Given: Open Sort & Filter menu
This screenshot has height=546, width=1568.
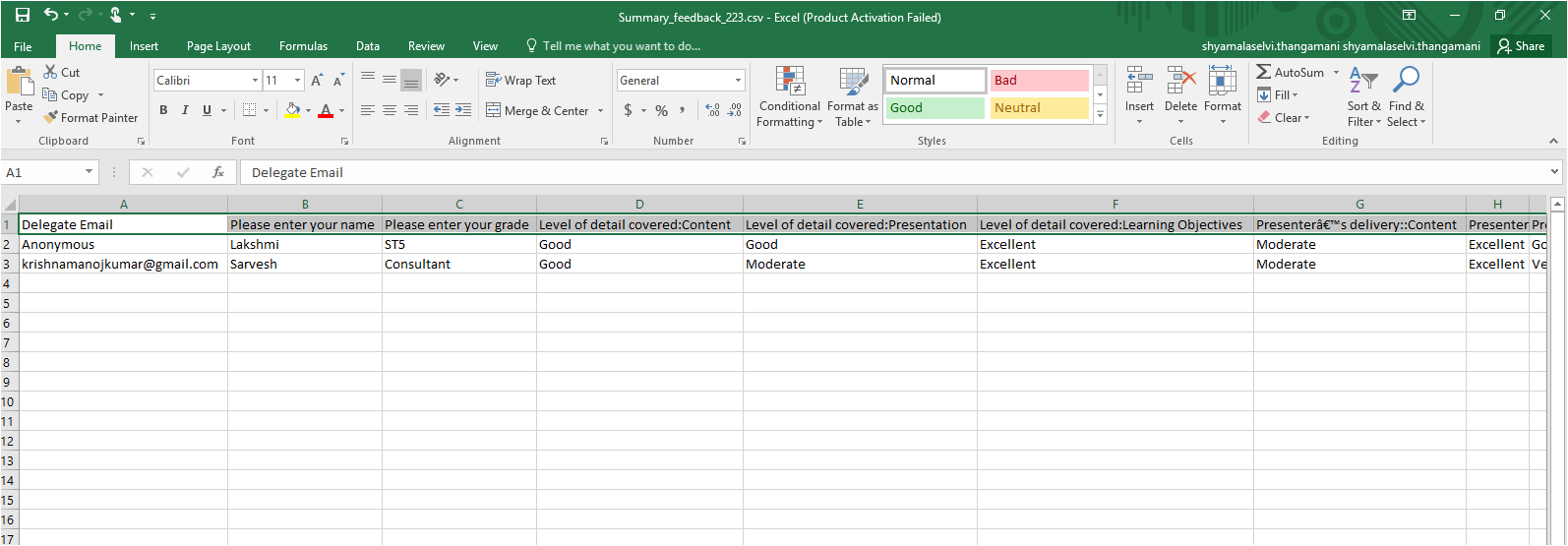Looking at the screenshot, I should [1363, 96].
